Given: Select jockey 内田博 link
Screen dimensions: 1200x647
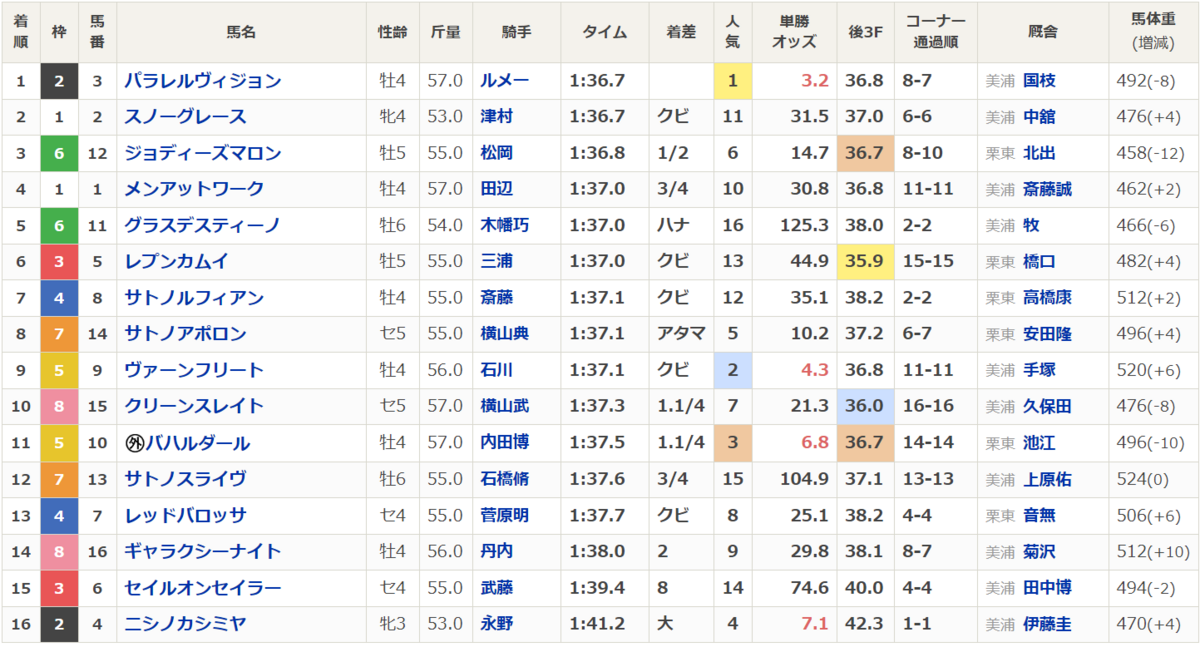Looking at the screenshot, I should click(x=505, y=442).
